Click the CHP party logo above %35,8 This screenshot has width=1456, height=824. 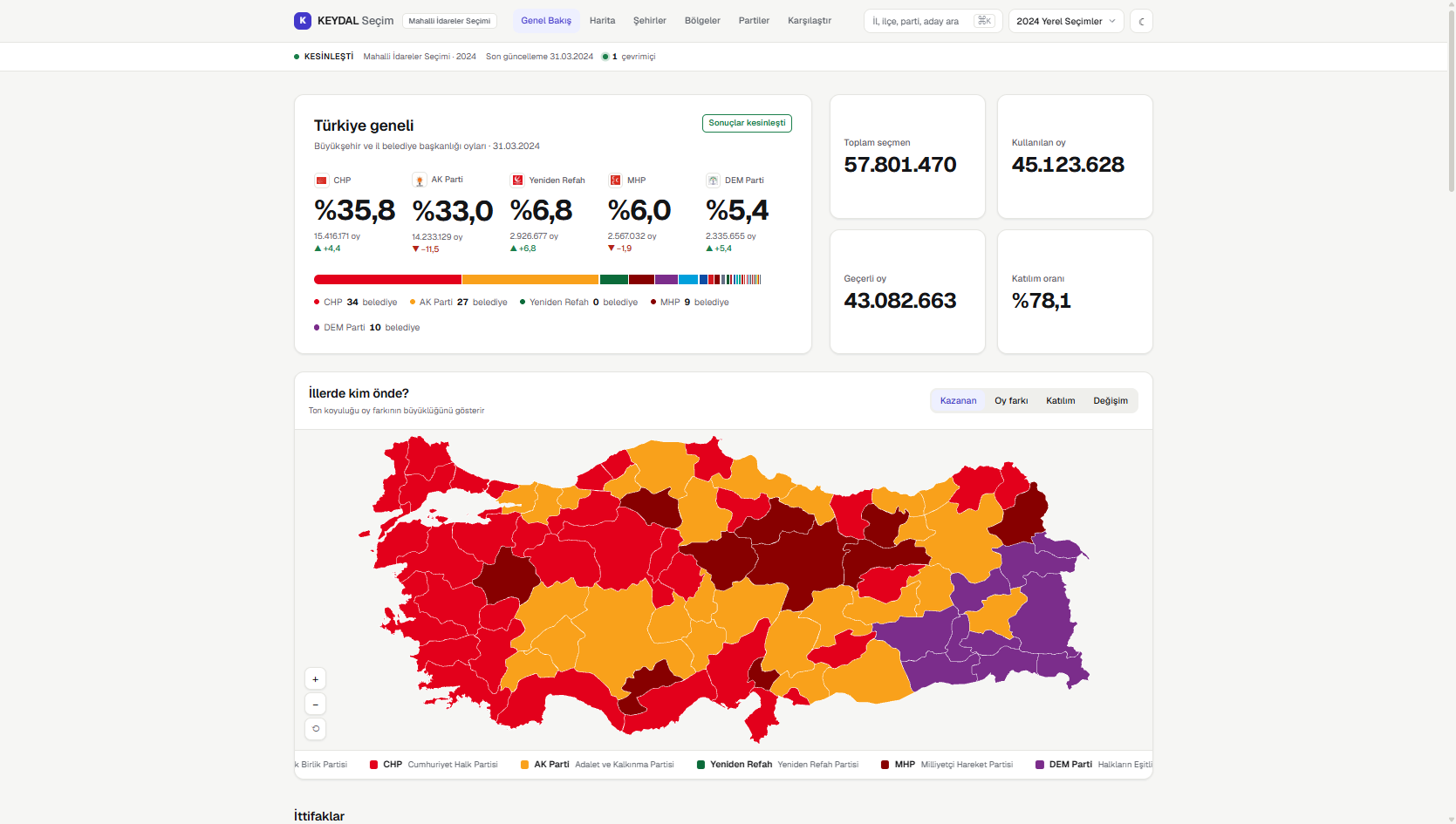[x=321, y=180]
